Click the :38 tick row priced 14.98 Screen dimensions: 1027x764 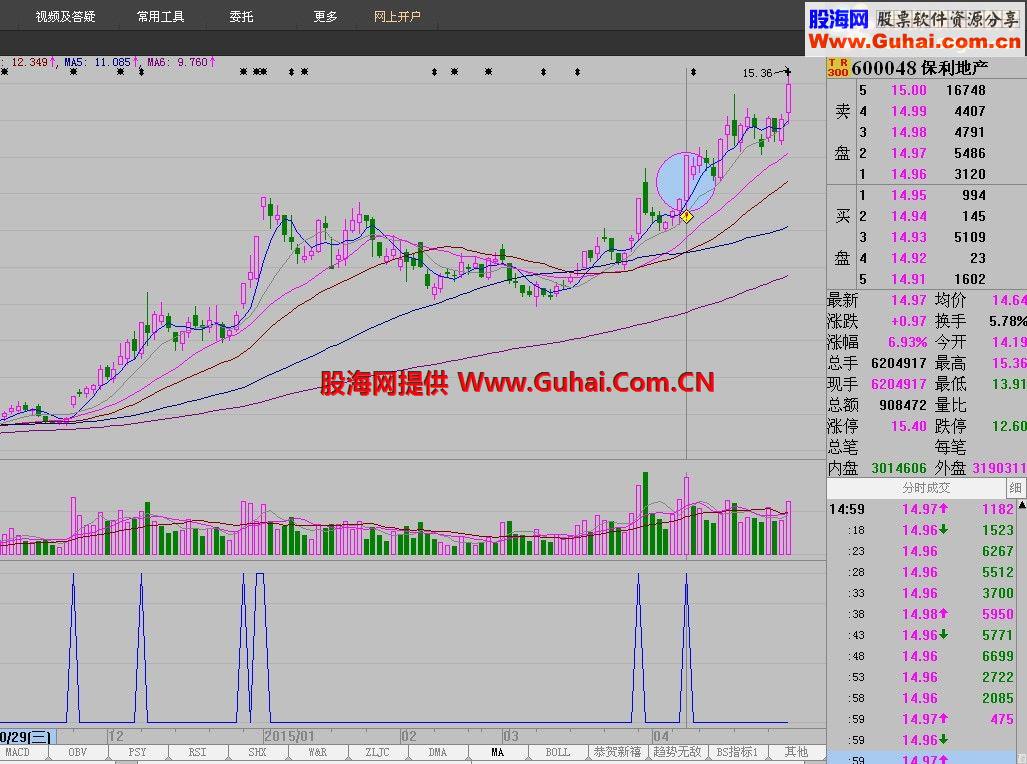(x=922, y=614)
